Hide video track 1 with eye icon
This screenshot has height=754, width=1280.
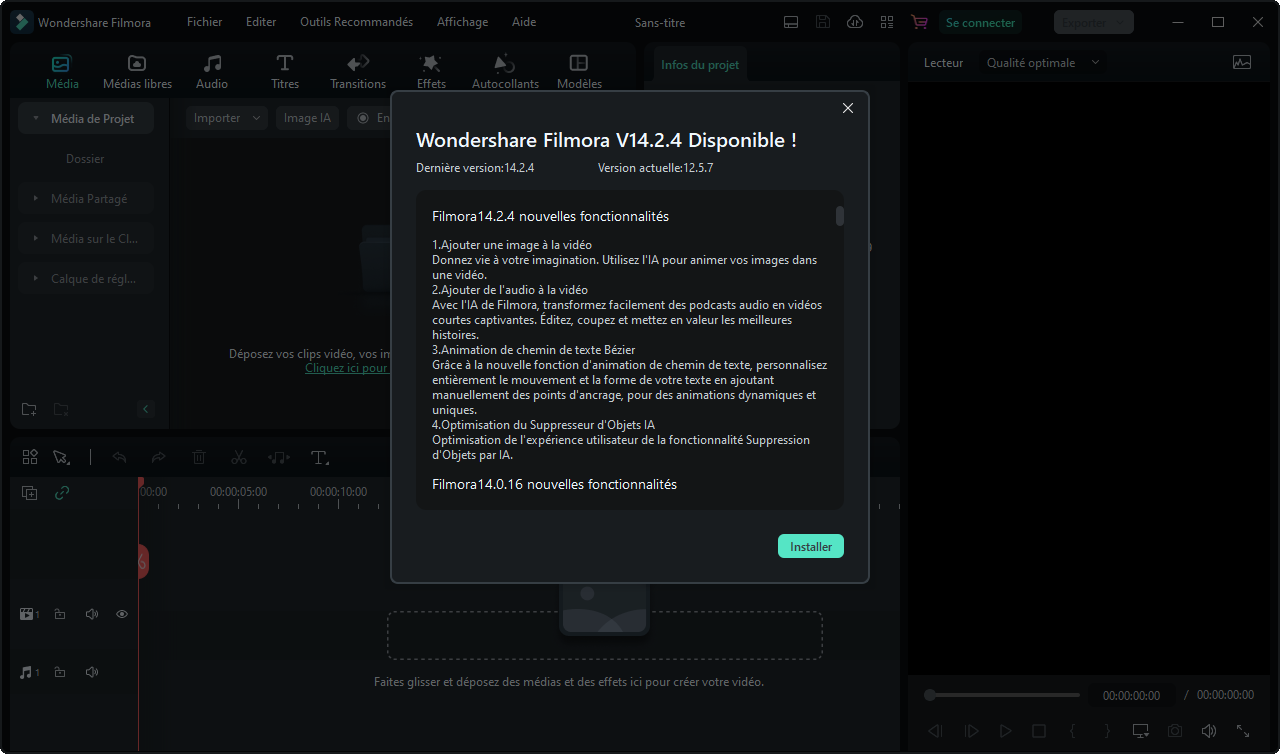tap(122, 614)
